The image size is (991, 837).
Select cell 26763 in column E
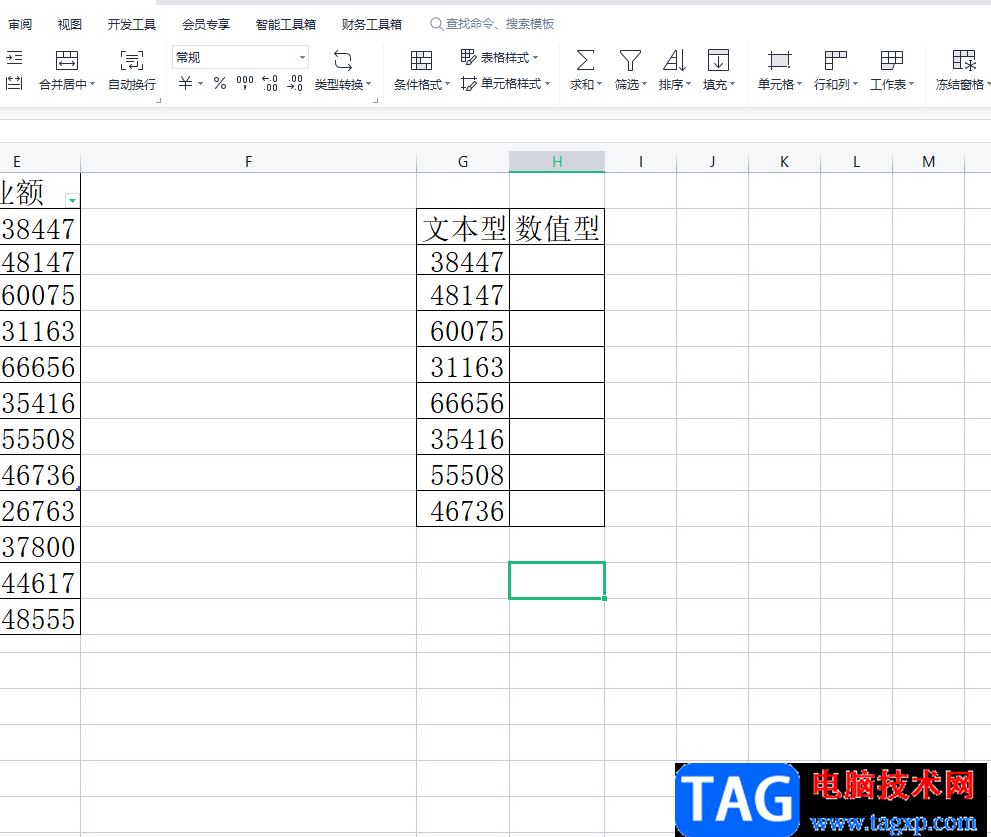(x=40, y=509)
